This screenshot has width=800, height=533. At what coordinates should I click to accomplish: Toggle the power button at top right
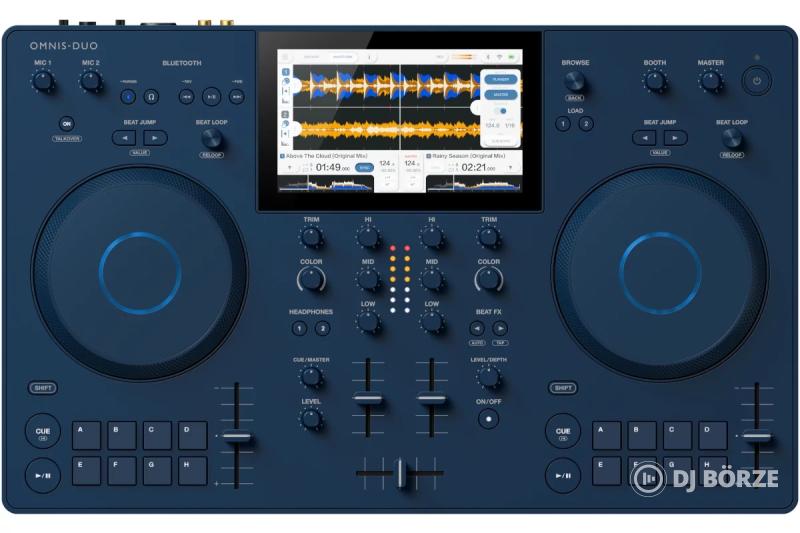point(757,81)
